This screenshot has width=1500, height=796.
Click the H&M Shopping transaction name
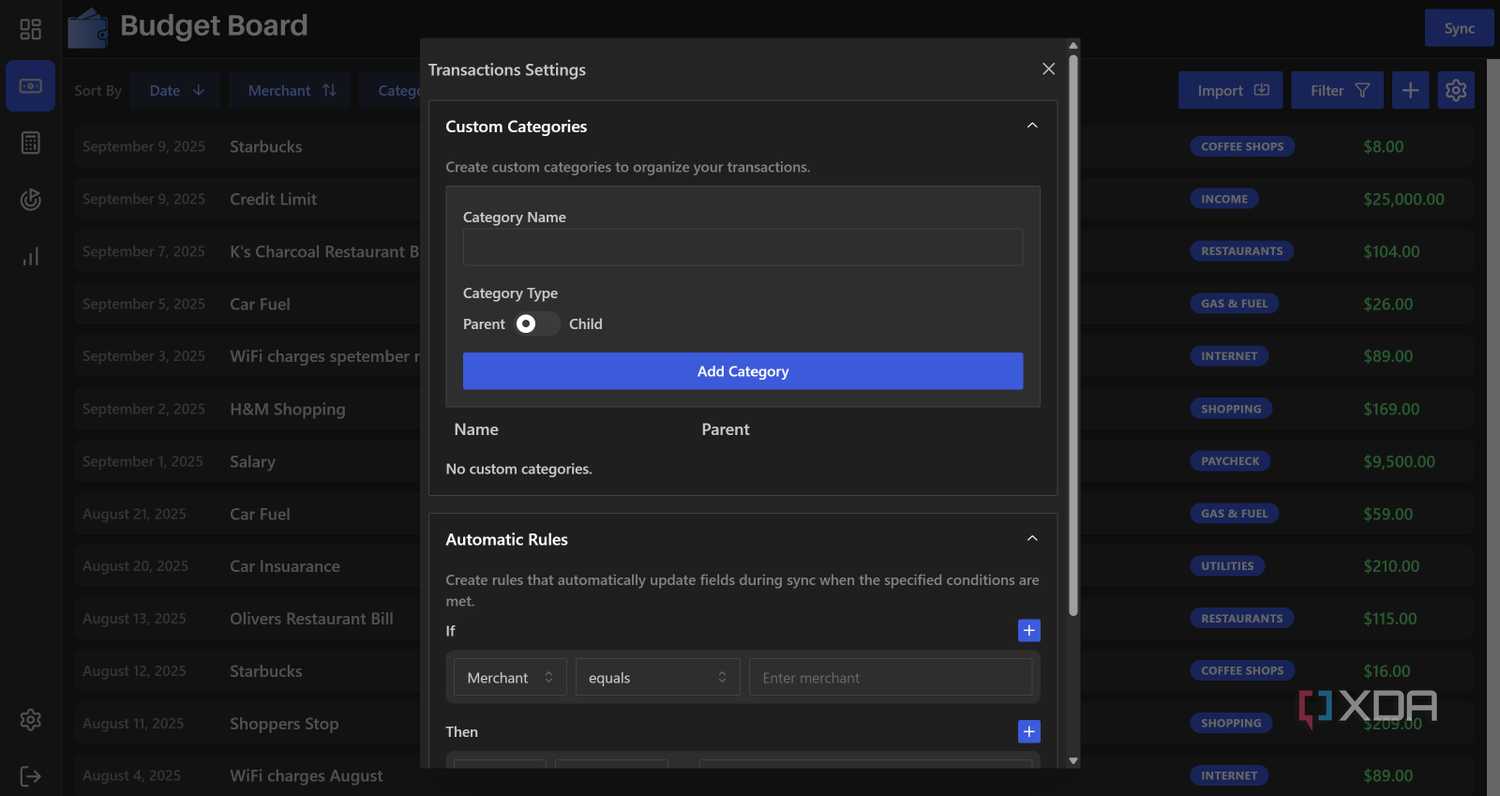click(x=288, y=409)
